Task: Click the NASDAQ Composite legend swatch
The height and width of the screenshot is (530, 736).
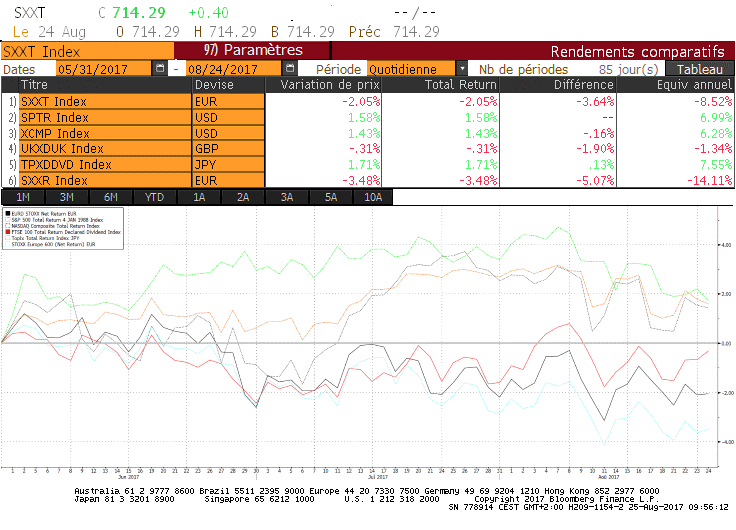Action: [x=8, y=226]
